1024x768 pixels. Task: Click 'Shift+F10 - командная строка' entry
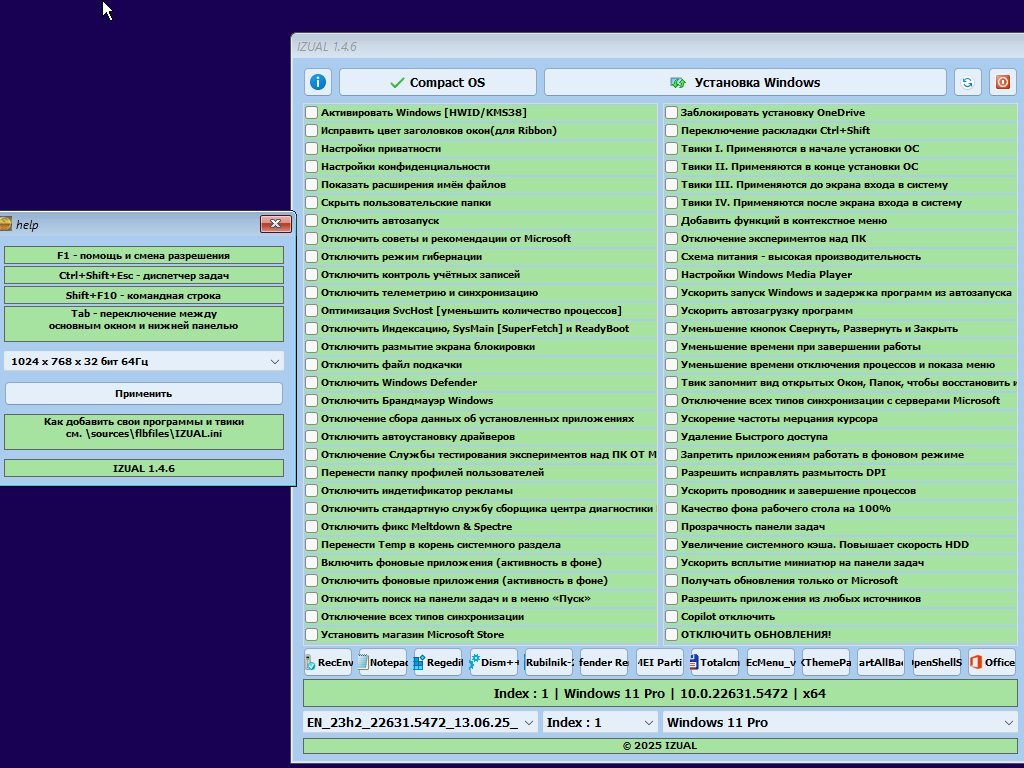click(x=144, y=295)
